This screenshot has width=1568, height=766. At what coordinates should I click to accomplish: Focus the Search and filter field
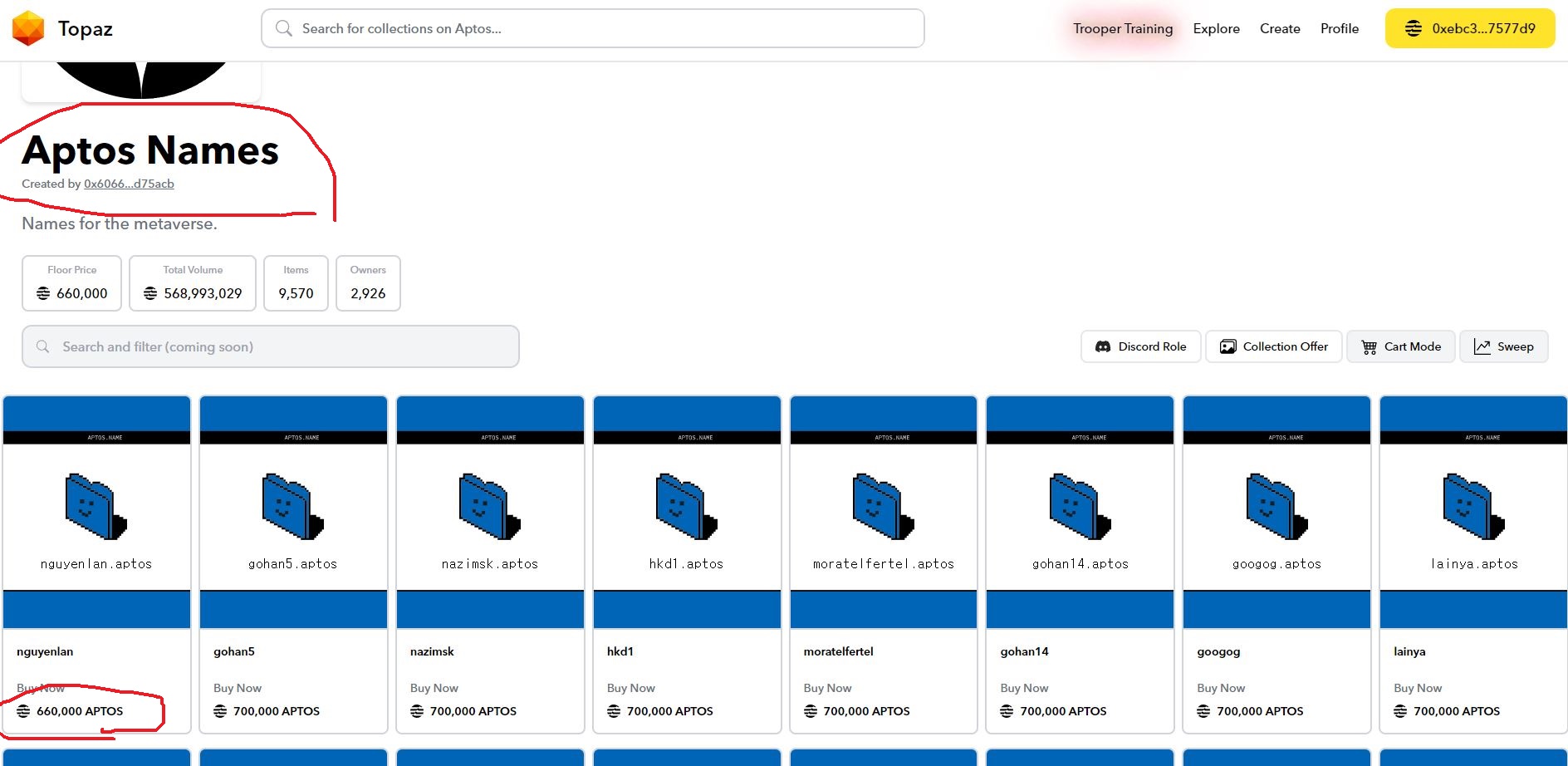click(x=271, y=346)
